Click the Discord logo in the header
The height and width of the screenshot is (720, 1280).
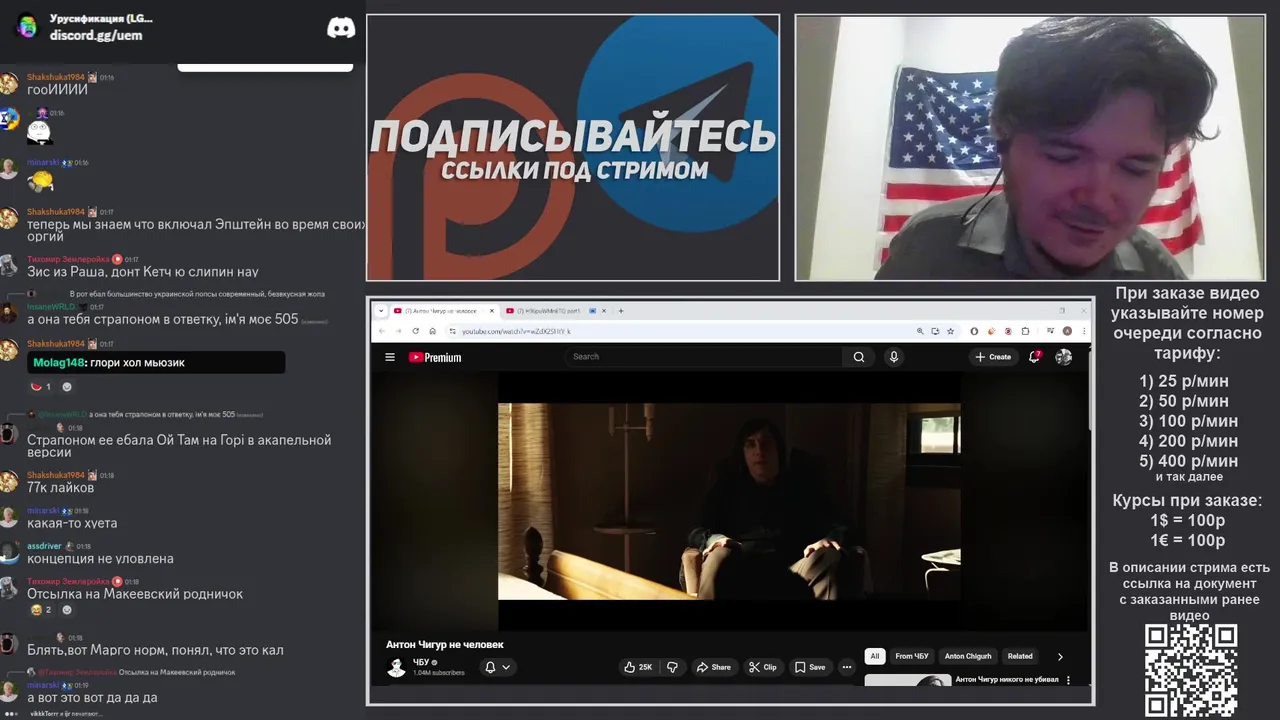341,28
